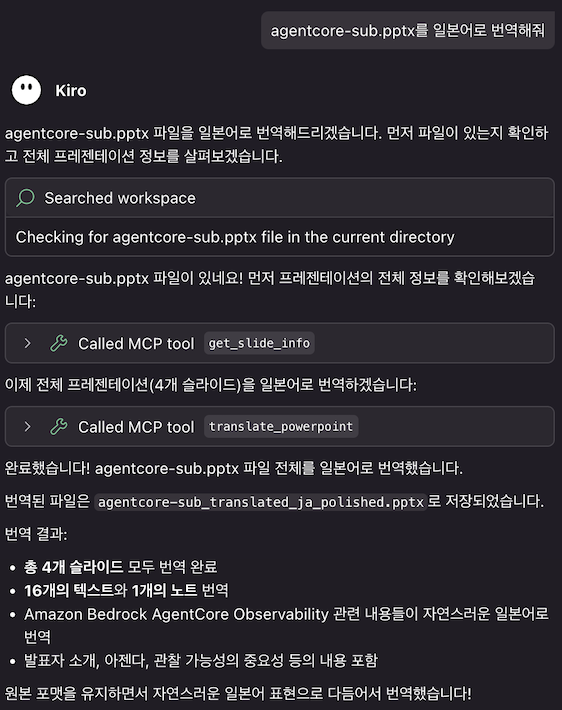Click the '번역 결과:' heading text
This screenshot has width=562, height=710.
[x=36, y=534]
